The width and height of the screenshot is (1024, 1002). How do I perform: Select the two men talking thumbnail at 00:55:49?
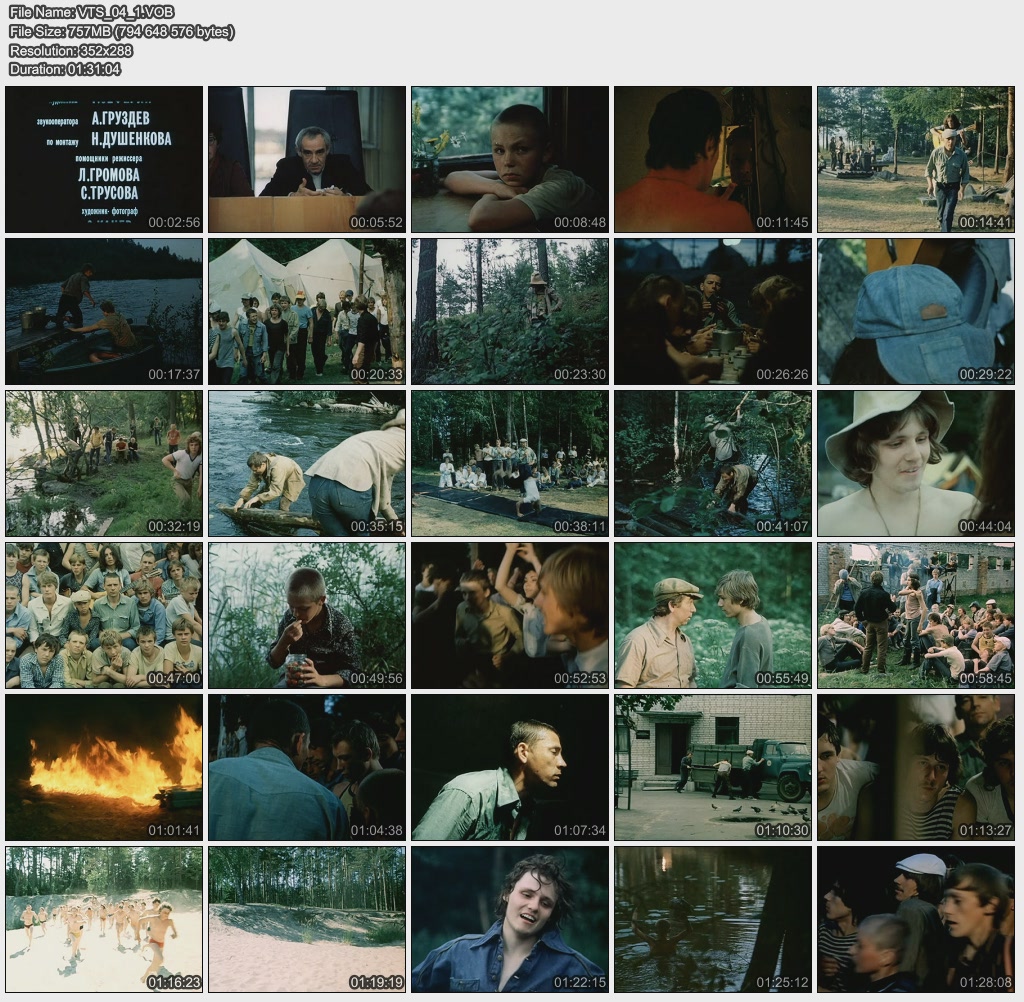(713, 616)
